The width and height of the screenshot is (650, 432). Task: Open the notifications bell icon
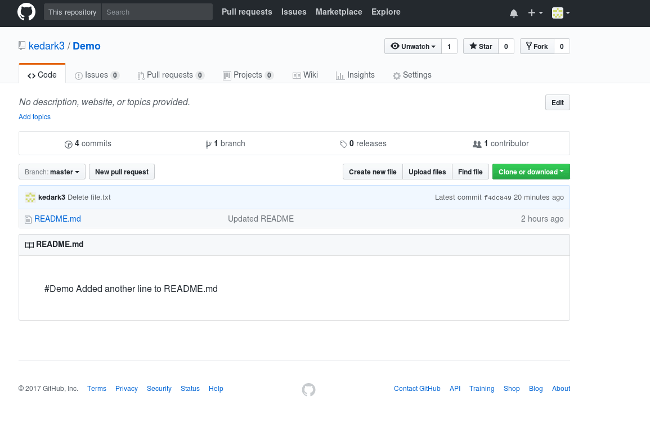pos(514,13)
